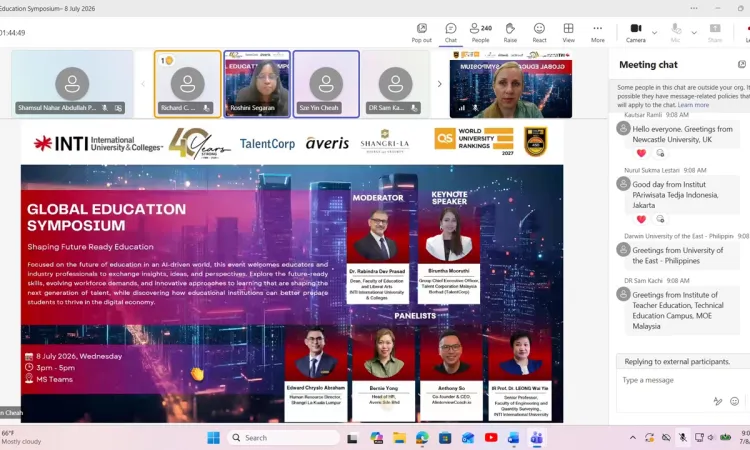This screenshot has height=450, width=750.
Task: Open the People participants panel
Action: (481, 33)
